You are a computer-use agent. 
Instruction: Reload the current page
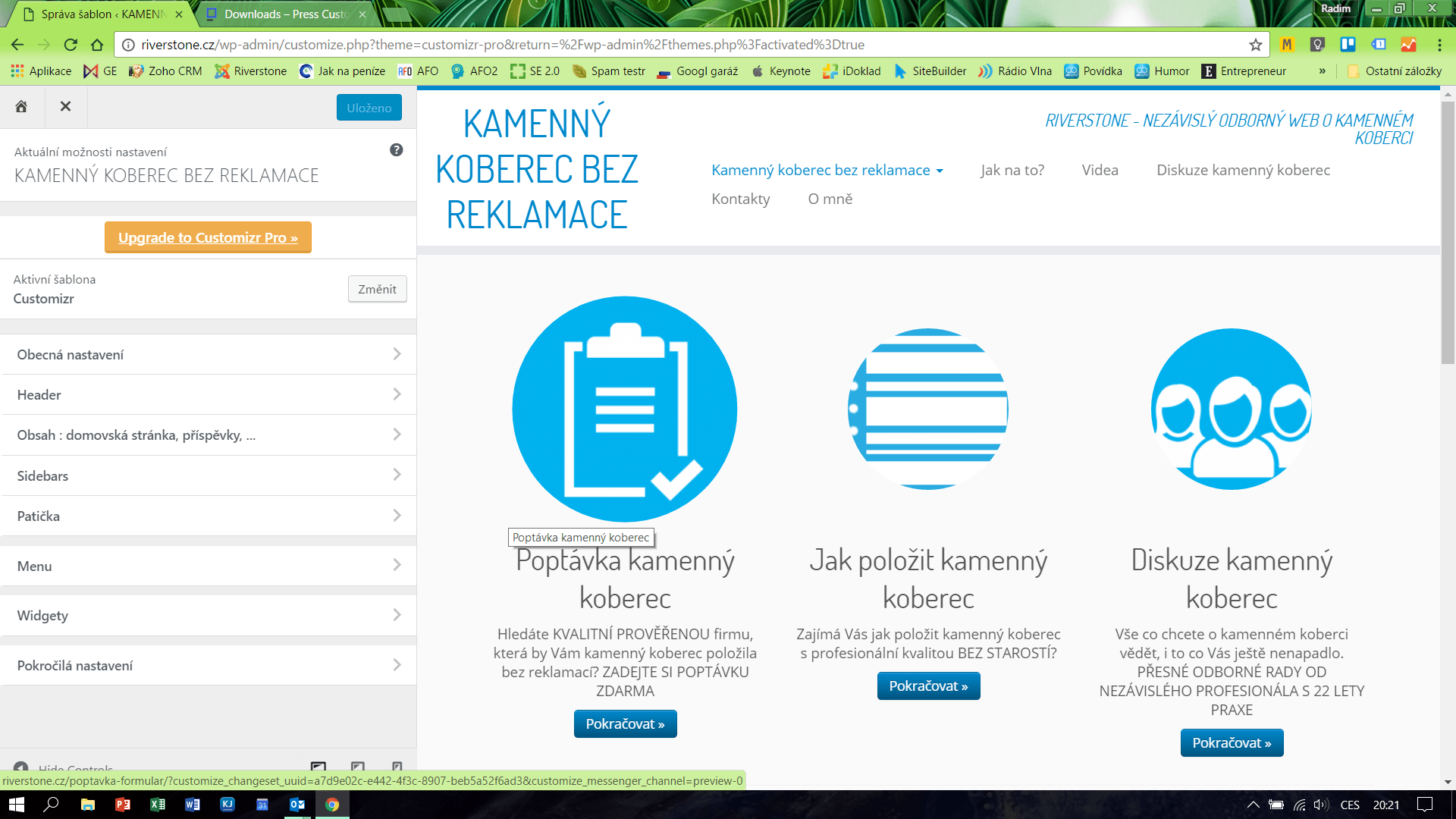(71, 45)
